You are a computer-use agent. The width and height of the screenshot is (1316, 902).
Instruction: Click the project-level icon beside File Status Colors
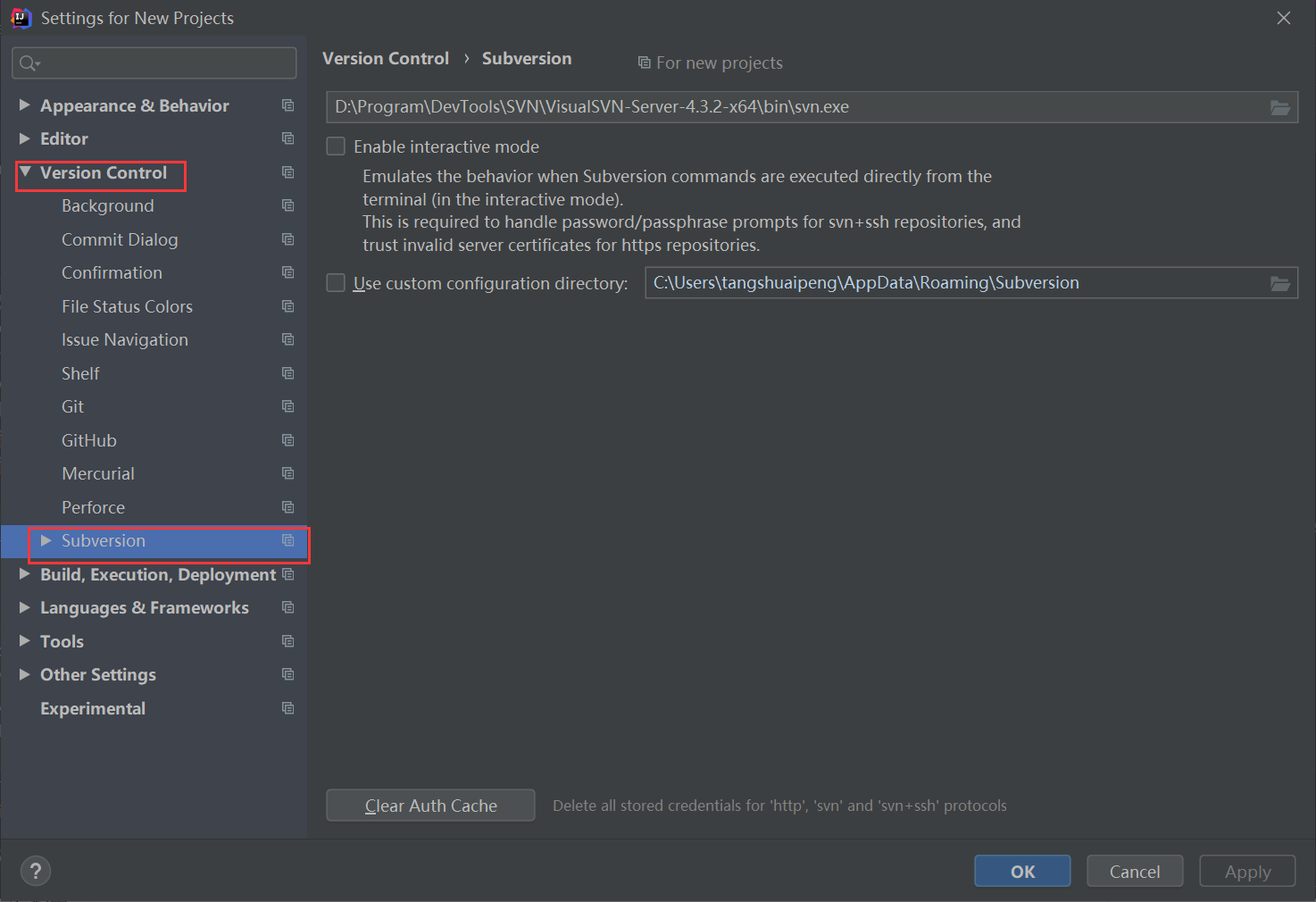[287, 306]
